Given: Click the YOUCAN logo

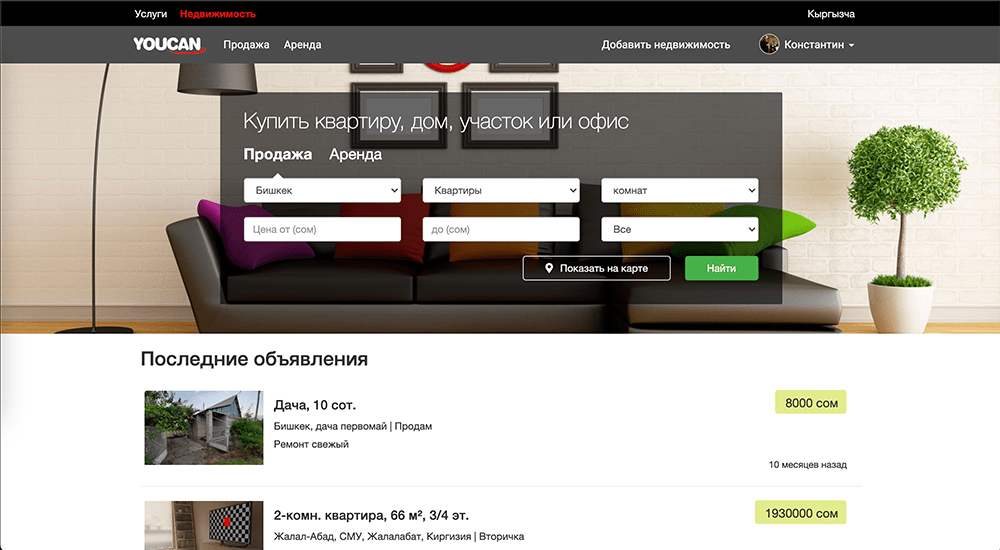Looking at the screenshot, I should [169, 45].
